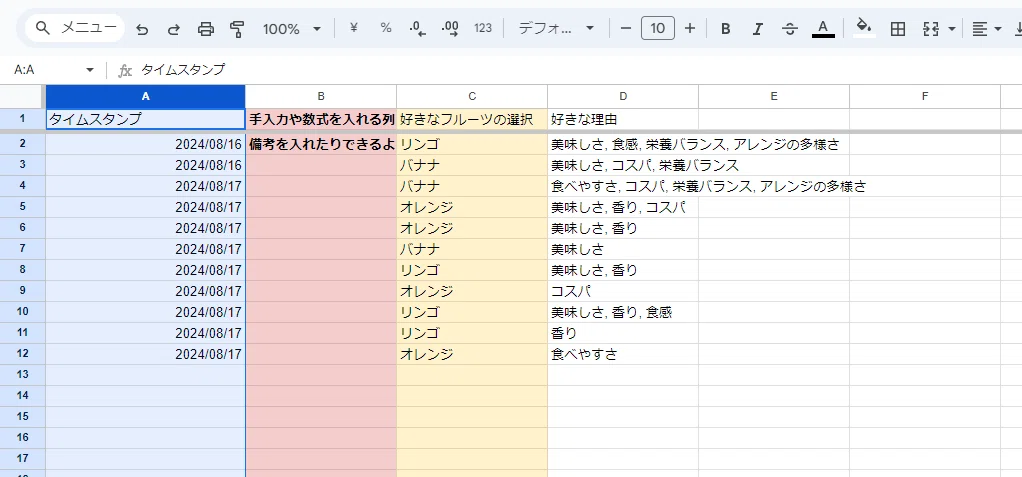Click cell D1 好きな理由
1022x477 pixels.
coord(623,119)
